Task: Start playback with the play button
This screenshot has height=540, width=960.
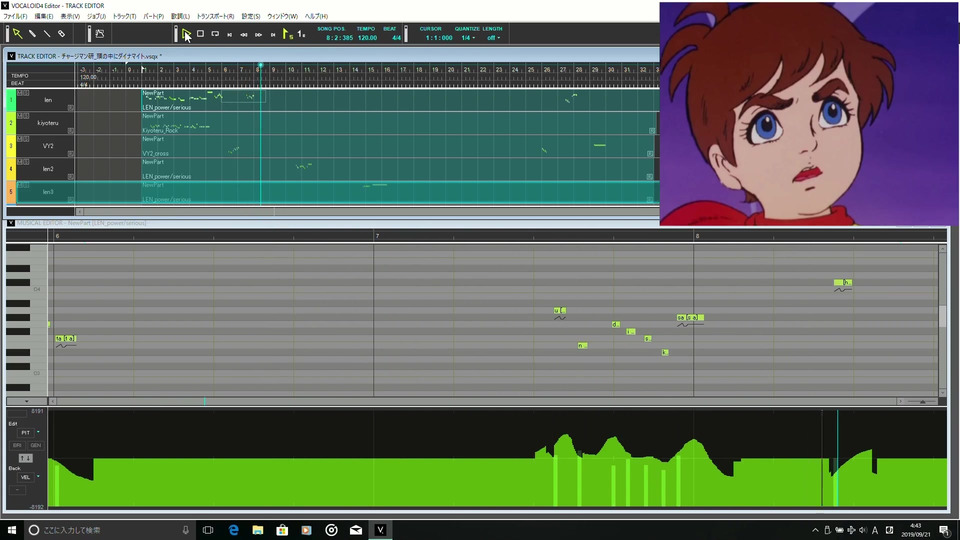Action: tap(186, 34)
